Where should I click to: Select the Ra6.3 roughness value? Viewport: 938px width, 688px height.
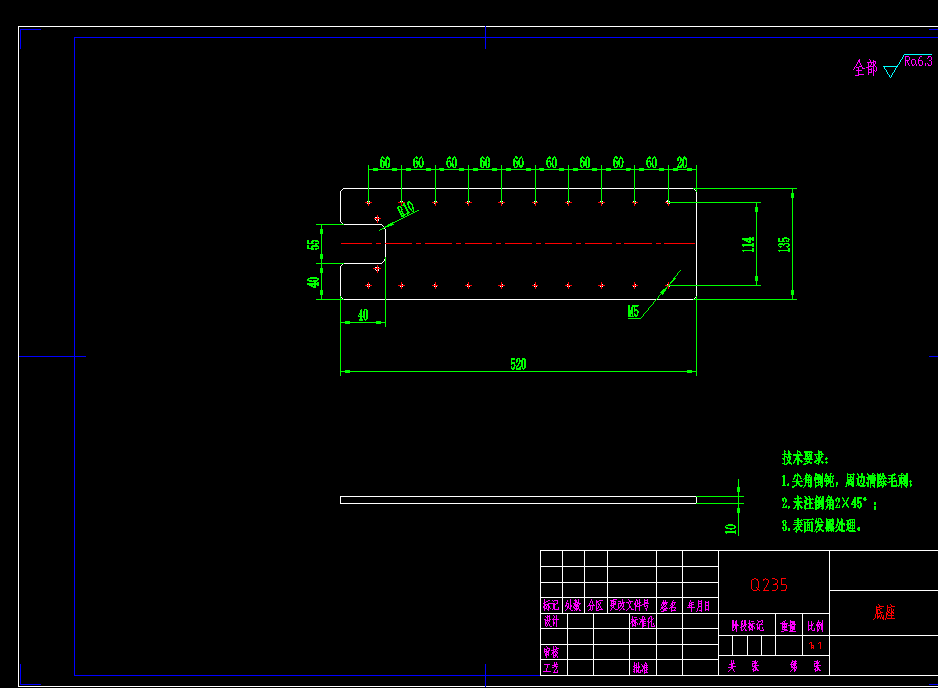point(918,61)
